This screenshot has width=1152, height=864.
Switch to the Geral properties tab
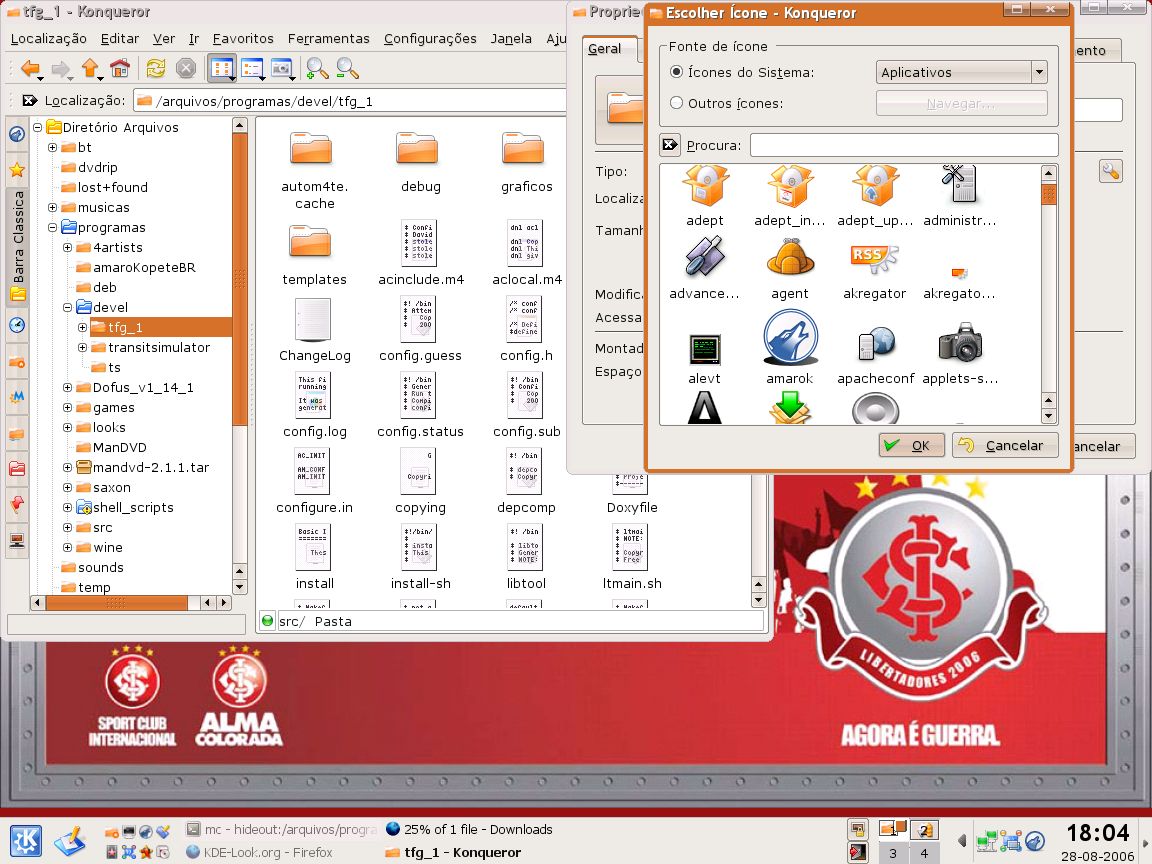(x=605, y=48)
